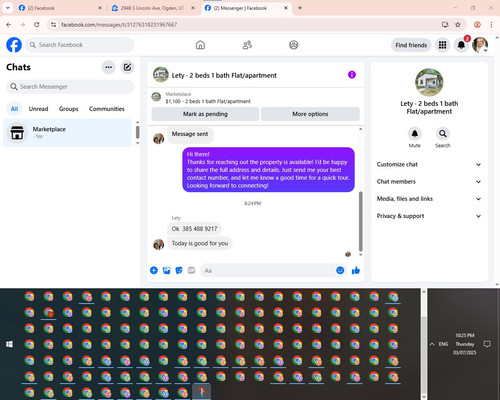This screenshot has height=400, width=500.
Task: Open Chrome tab search dropdown
Action: click(7, 8)
